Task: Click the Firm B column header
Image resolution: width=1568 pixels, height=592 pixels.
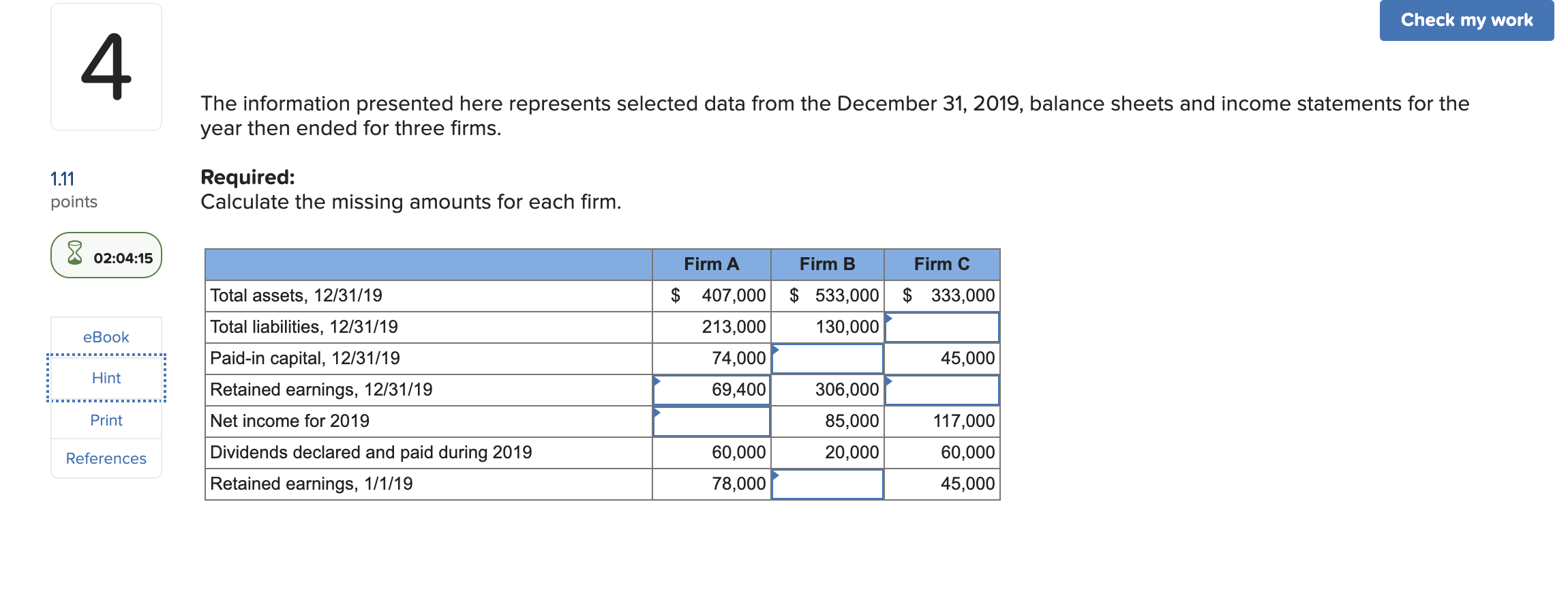Action: (827, 264)
